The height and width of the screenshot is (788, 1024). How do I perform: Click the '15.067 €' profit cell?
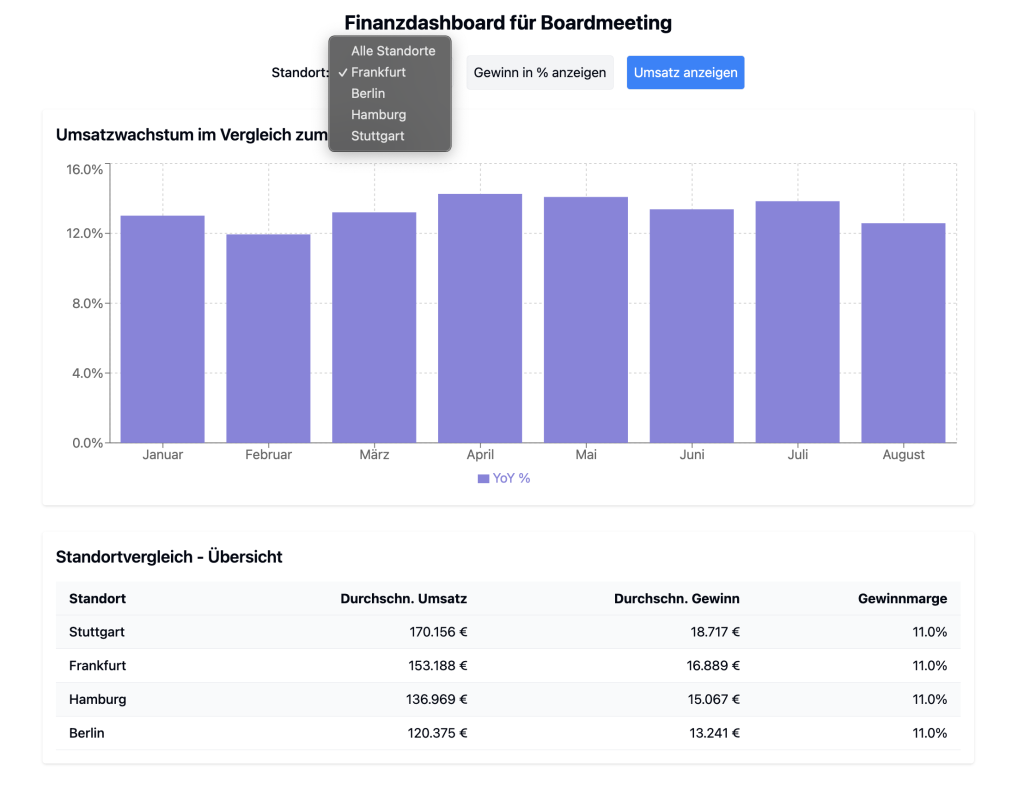[714, 699]
